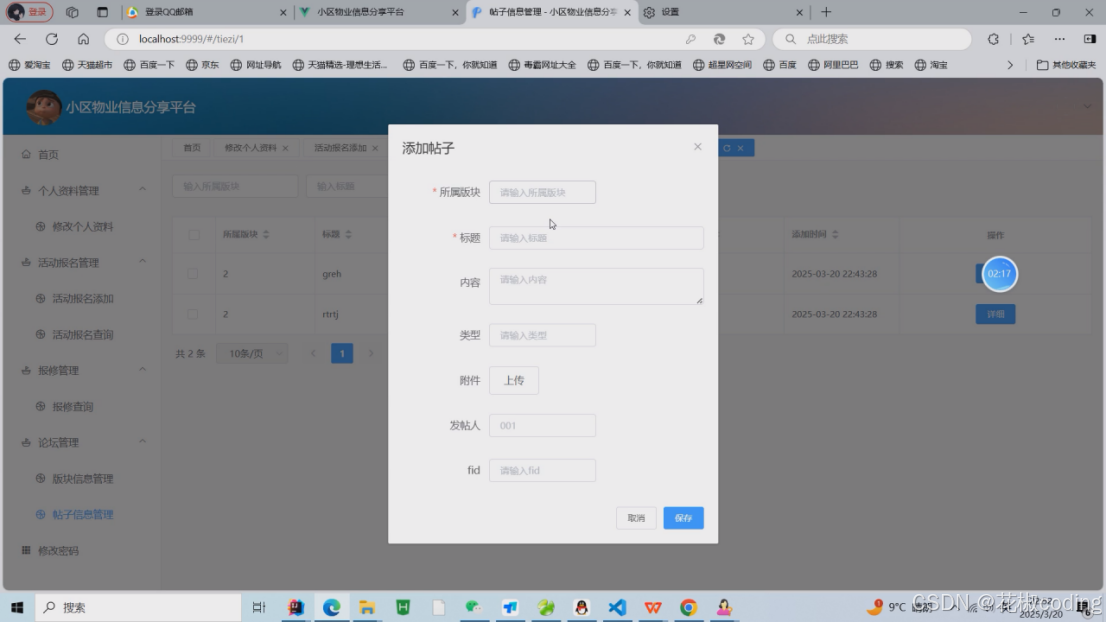1106x623 pixels.
Task: Open File Explorer from taskbar
Action: 367,607
